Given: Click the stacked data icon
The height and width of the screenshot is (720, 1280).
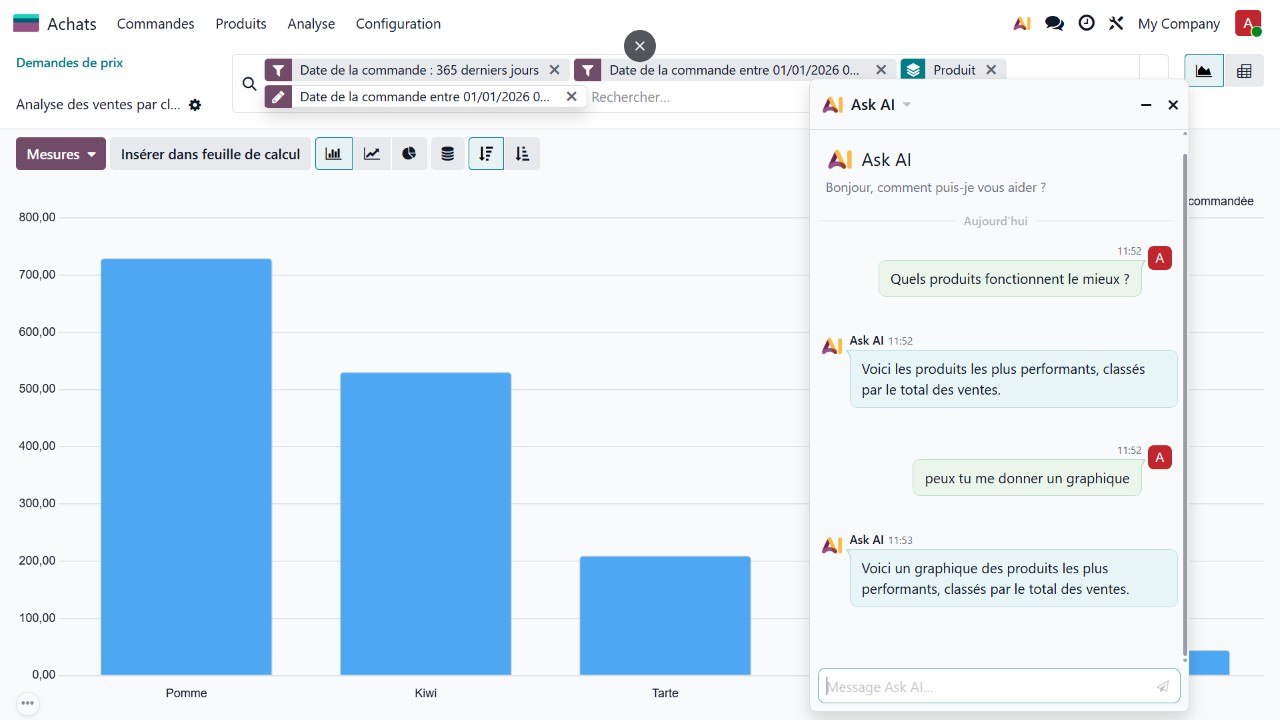Looking at the screenshot, I should tap(447, 154).
